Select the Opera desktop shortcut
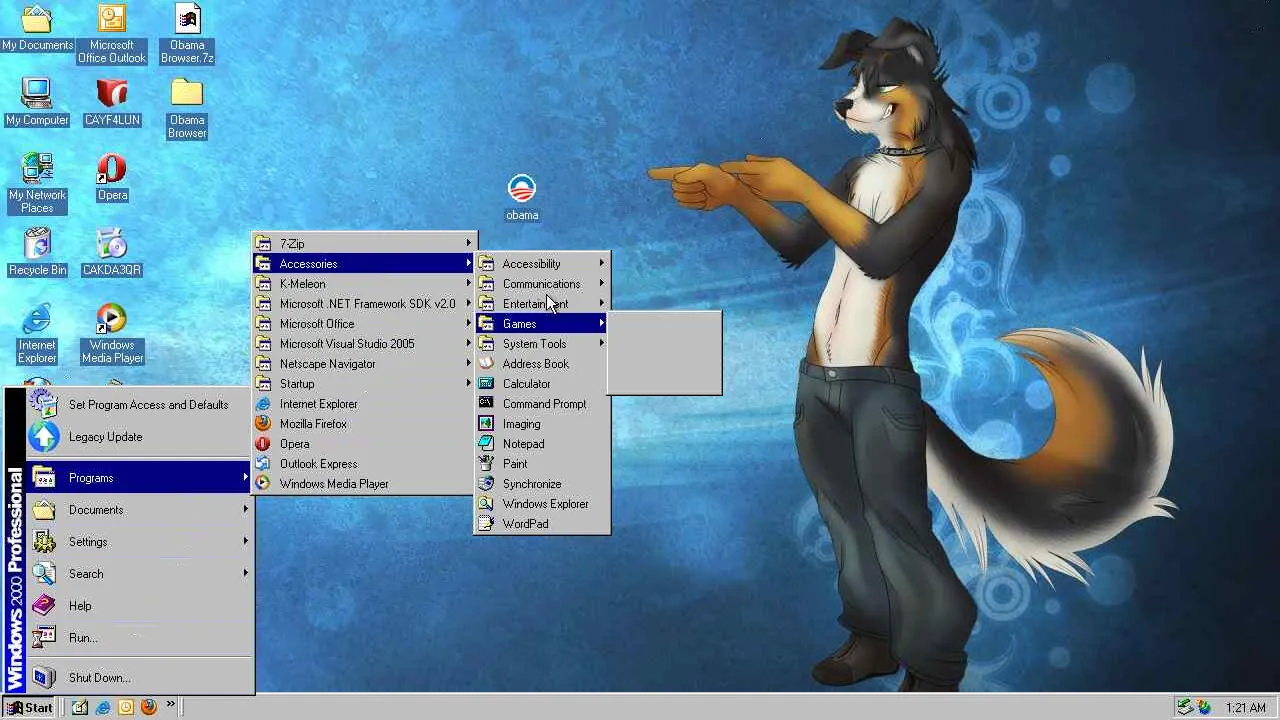 point(112,177)
